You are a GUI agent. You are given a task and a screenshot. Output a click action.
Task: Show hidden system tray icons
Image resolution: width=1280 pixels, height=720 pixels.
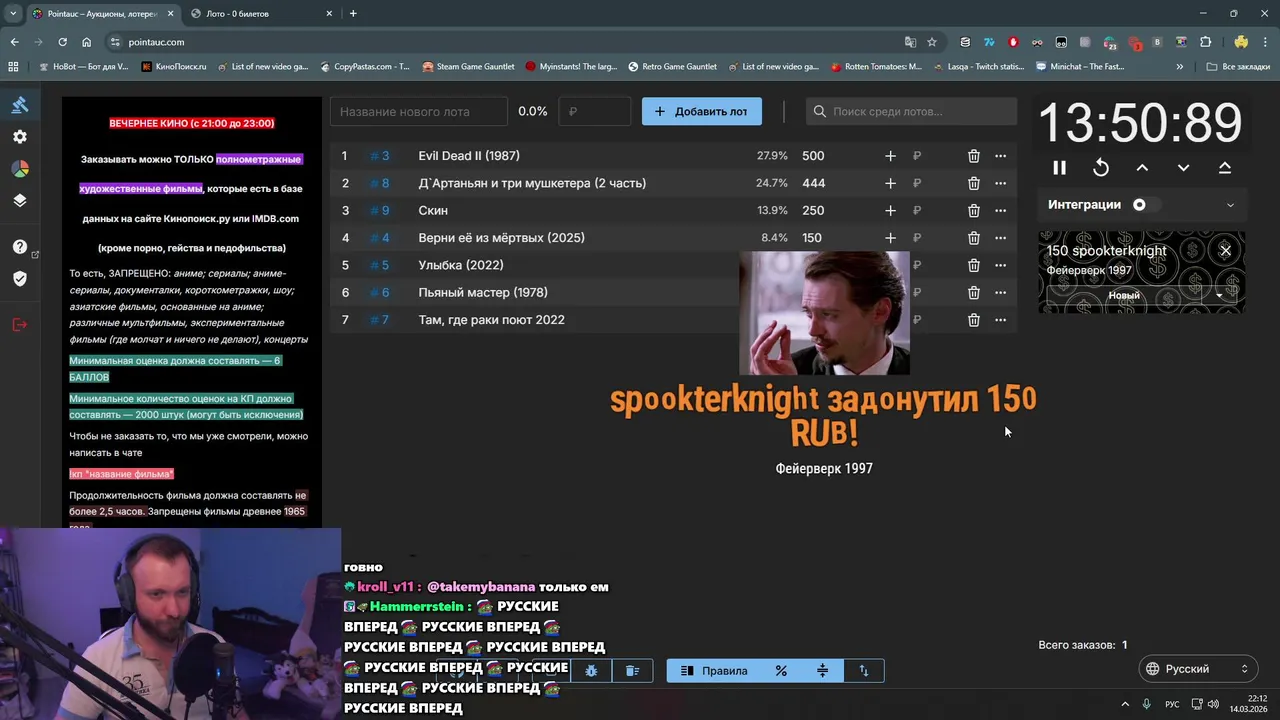click(x=1125, y=704)
